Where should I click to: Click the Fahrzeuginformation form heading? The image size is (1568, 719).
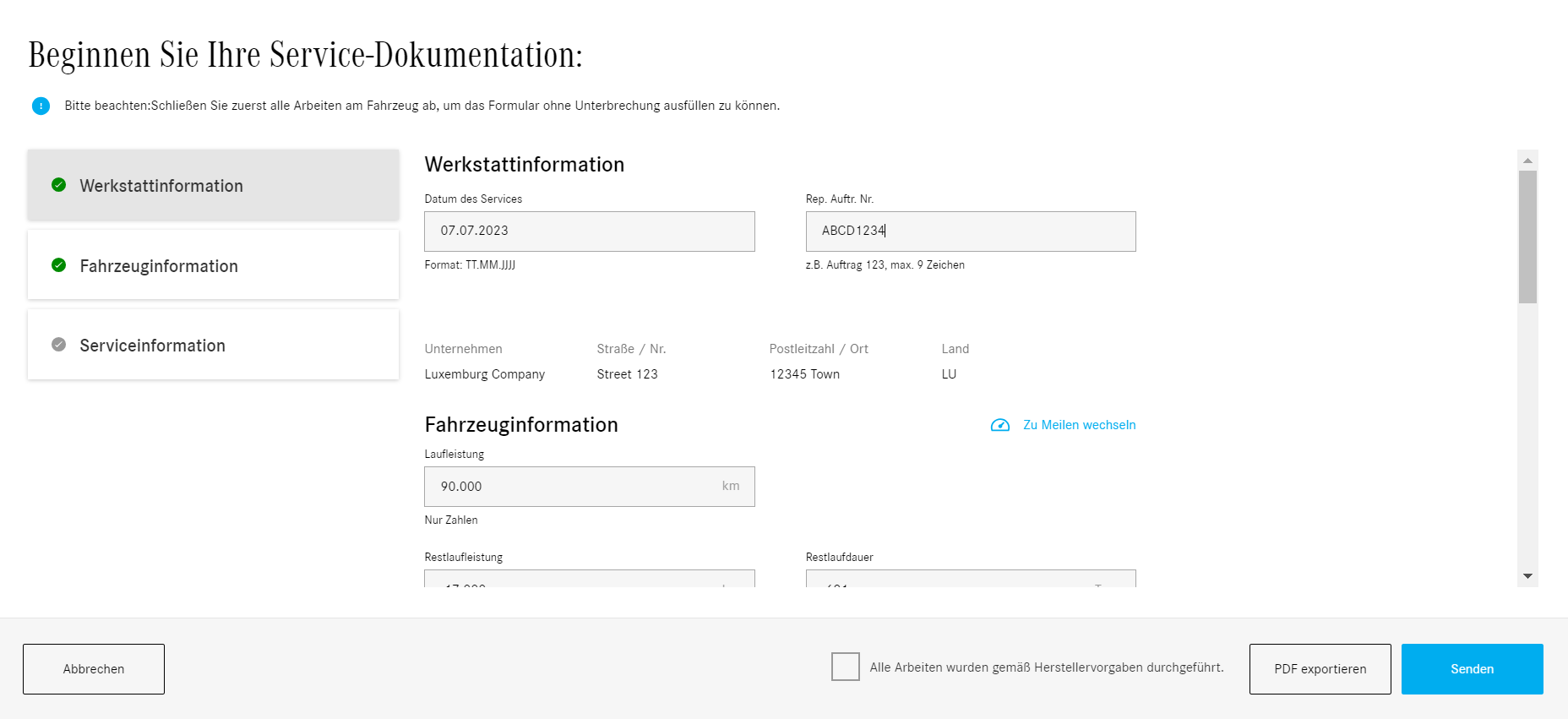click(521, 425)
